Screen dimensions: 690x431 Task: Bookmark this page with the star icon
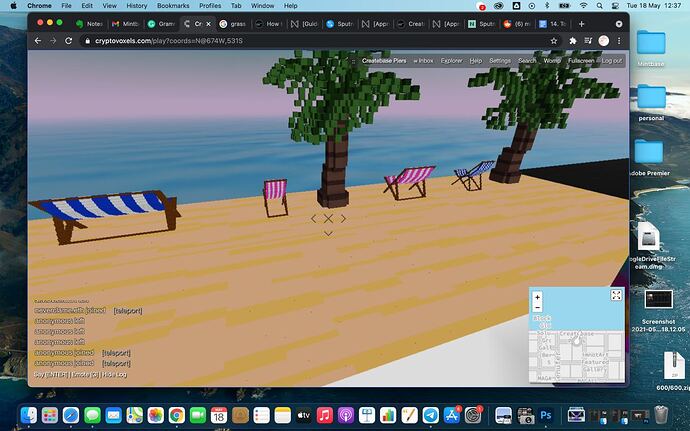(x=554, y=41)
